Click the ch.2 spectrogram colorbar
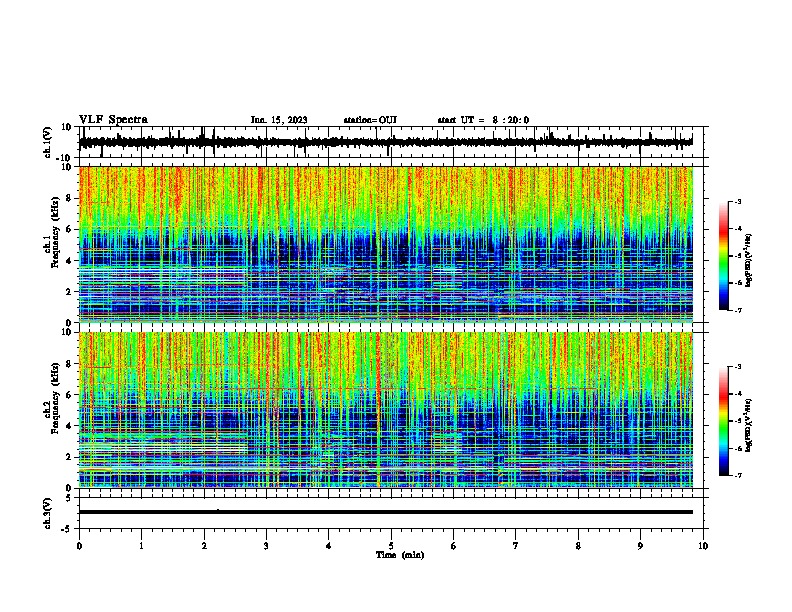 click(724, 421)
